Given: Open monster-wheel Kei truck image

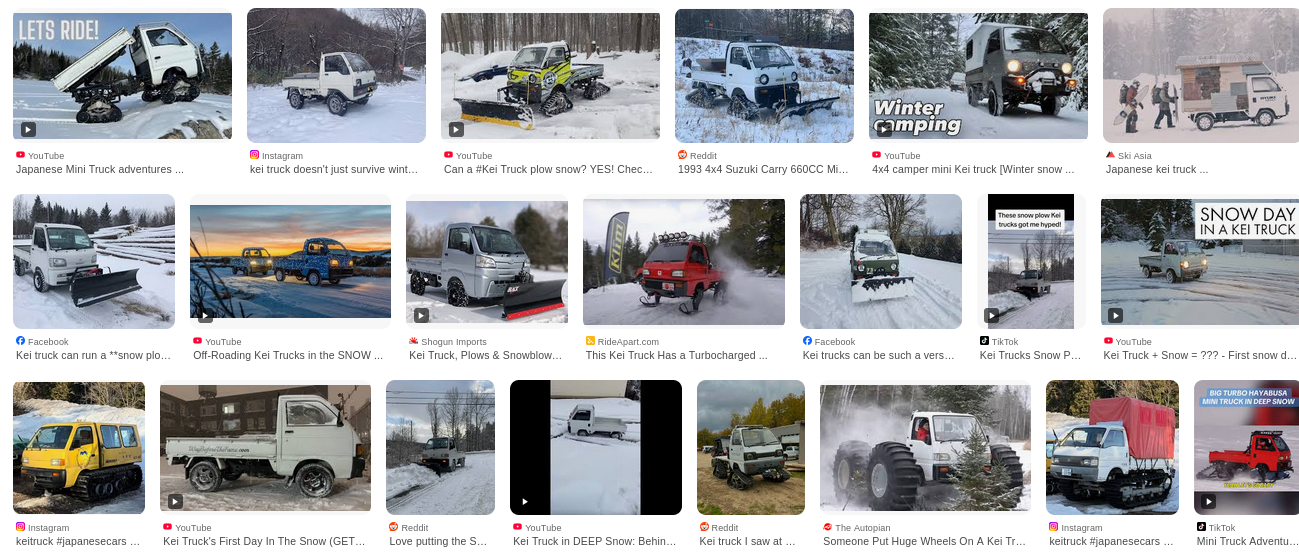Looking at the screenshot, I should (925, 448).
